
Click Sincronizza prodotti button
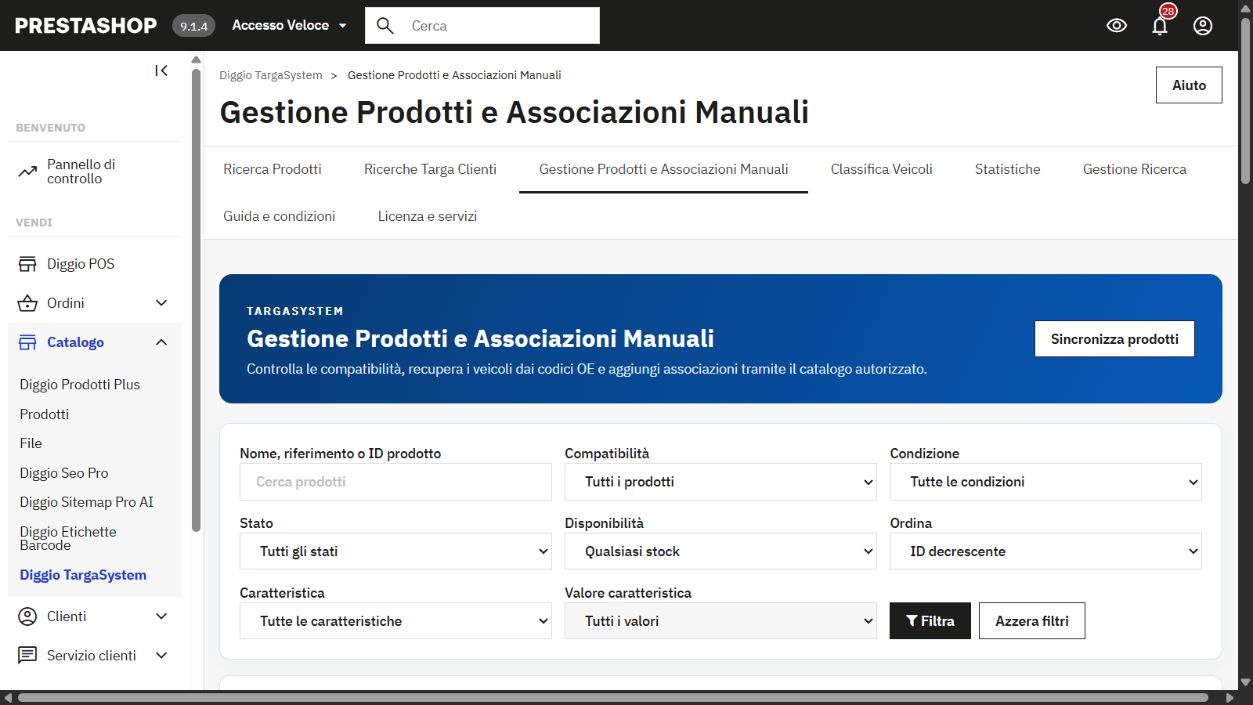coord(1115,339)
